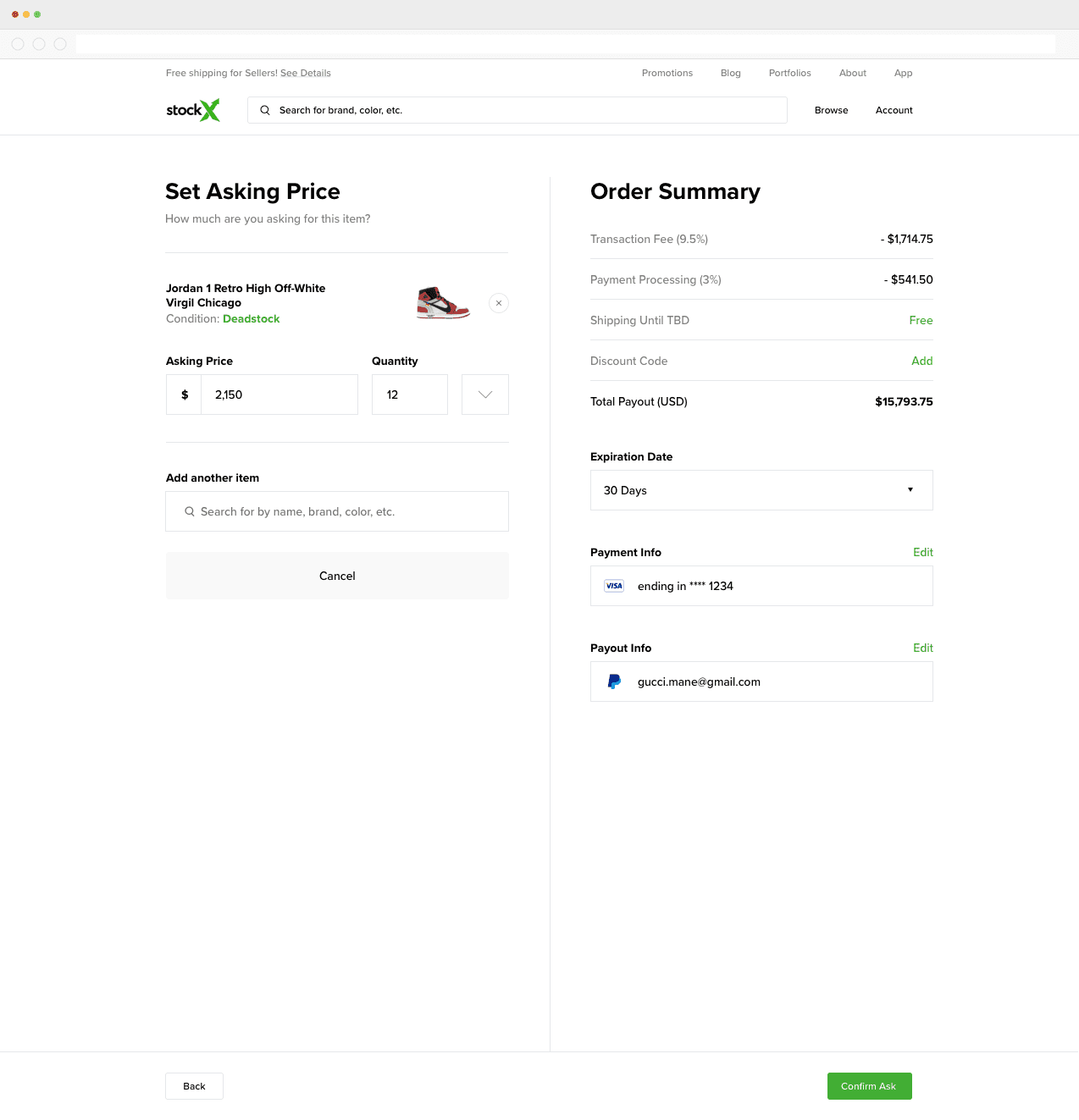Click the search icon in the Add another item field
Image resolution: width=1079 pixels, height=1120 pixels.
pyautogui.click(x=190, y=511)
